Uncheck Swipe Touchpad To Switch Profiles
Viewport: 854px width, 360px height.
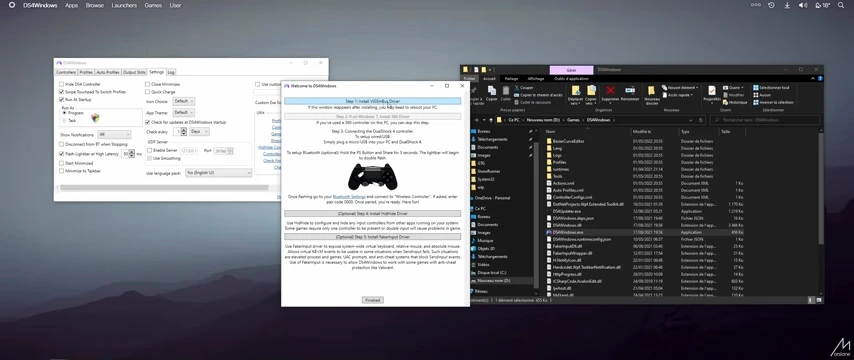point(62,92)
